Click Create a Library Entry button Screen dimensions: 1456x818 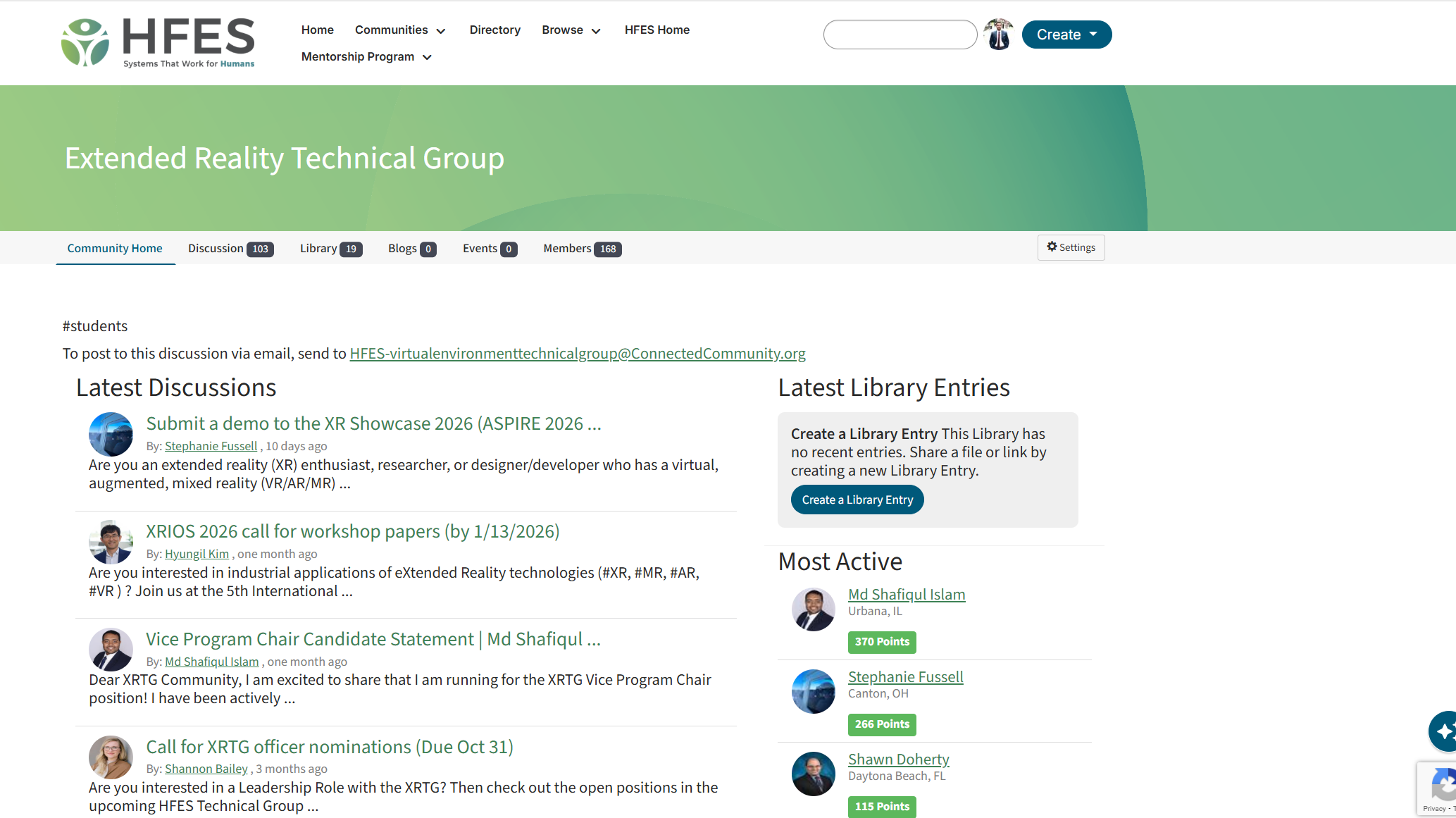(857, 500)
